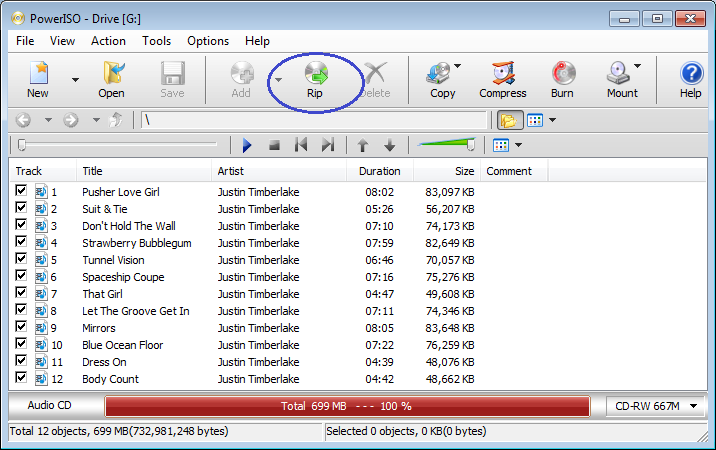Click the New image toolbar icon
Image resolution: width=716 pixels, height=450 pixels.
(x=38, y=80)
